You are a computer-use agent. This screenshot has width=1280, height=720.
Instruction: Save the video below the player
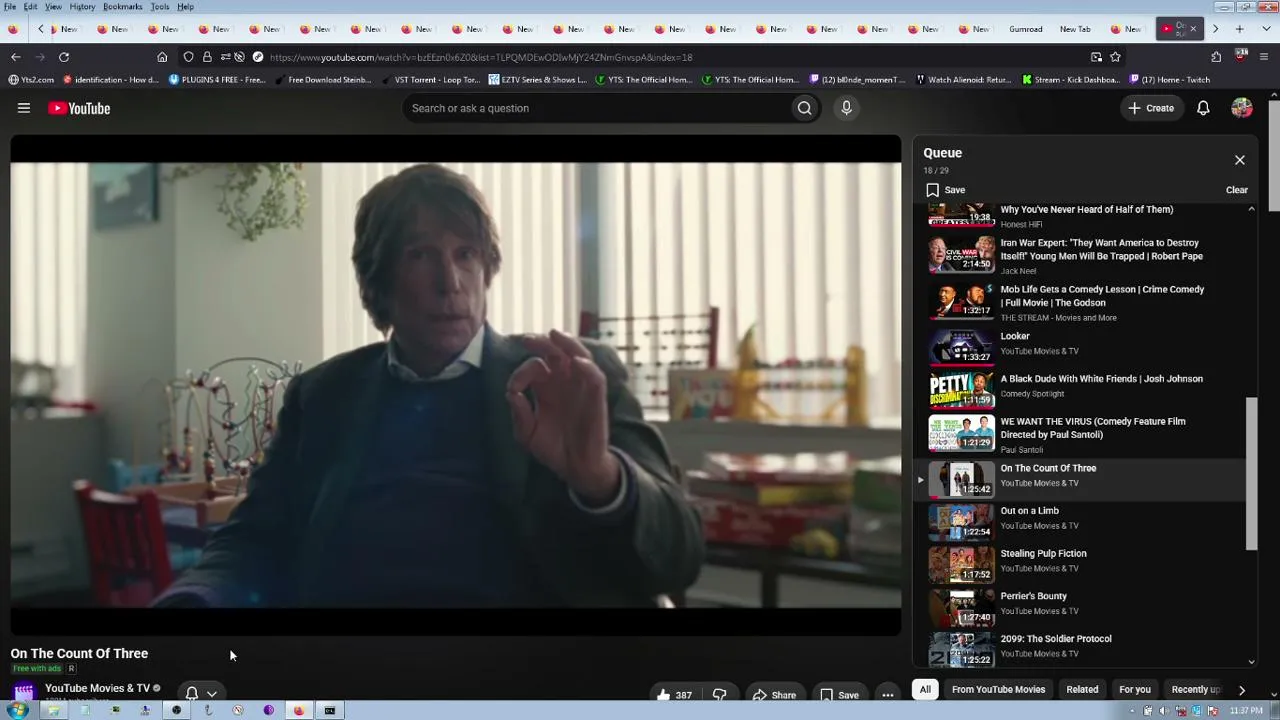pos(839,695)
